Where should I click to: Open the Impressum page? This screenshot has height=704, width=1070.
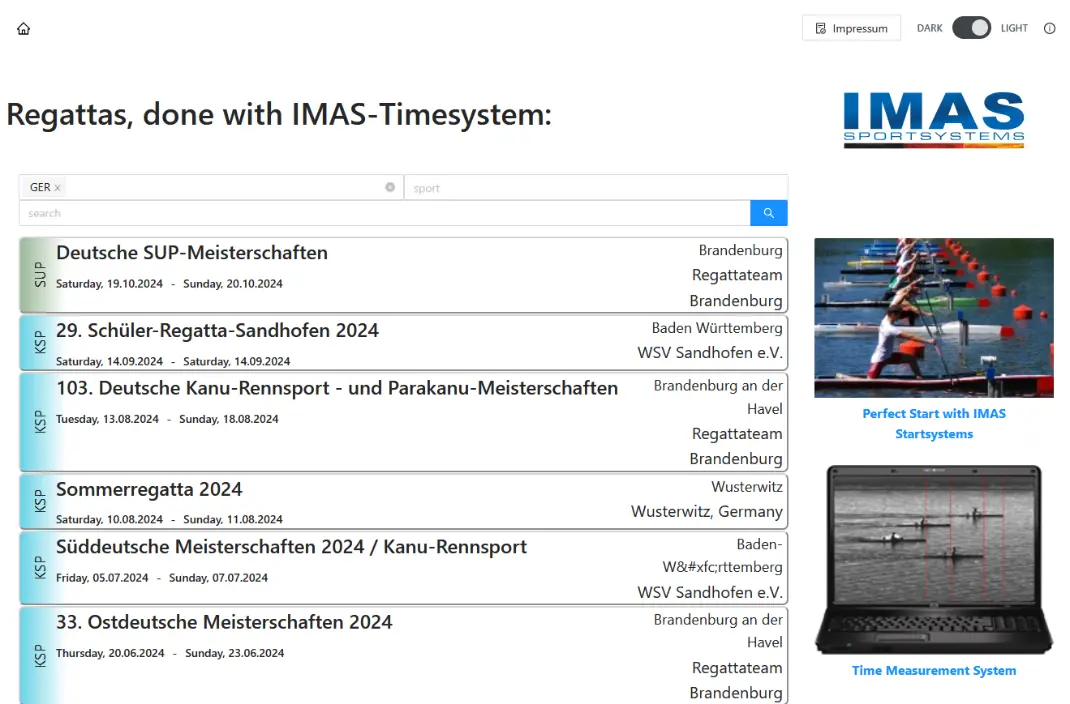point(851,29)
